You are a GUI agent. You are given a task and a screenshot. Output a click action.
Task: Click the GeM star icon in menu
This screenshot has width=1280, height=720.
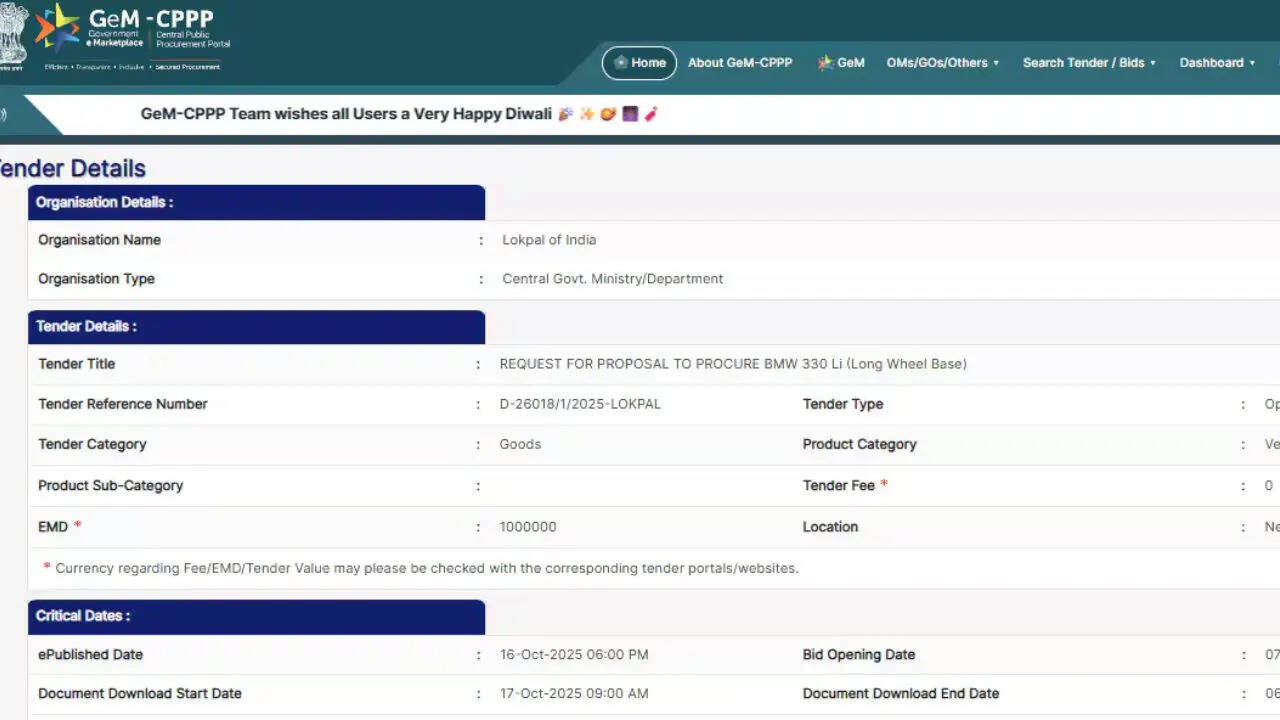click(825, 63)
